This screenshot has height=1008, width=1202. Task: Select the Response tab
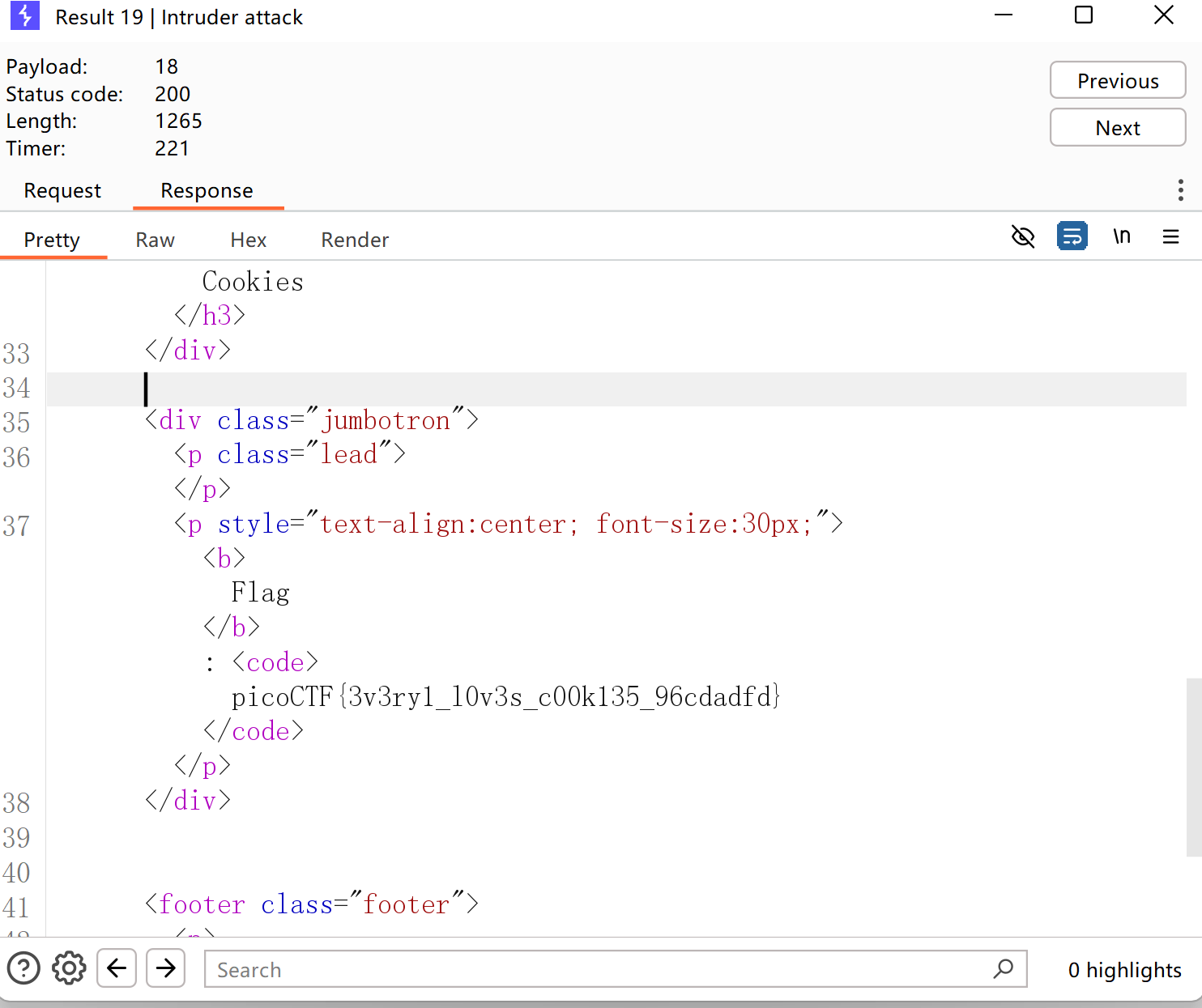click(x=207, y=191)
